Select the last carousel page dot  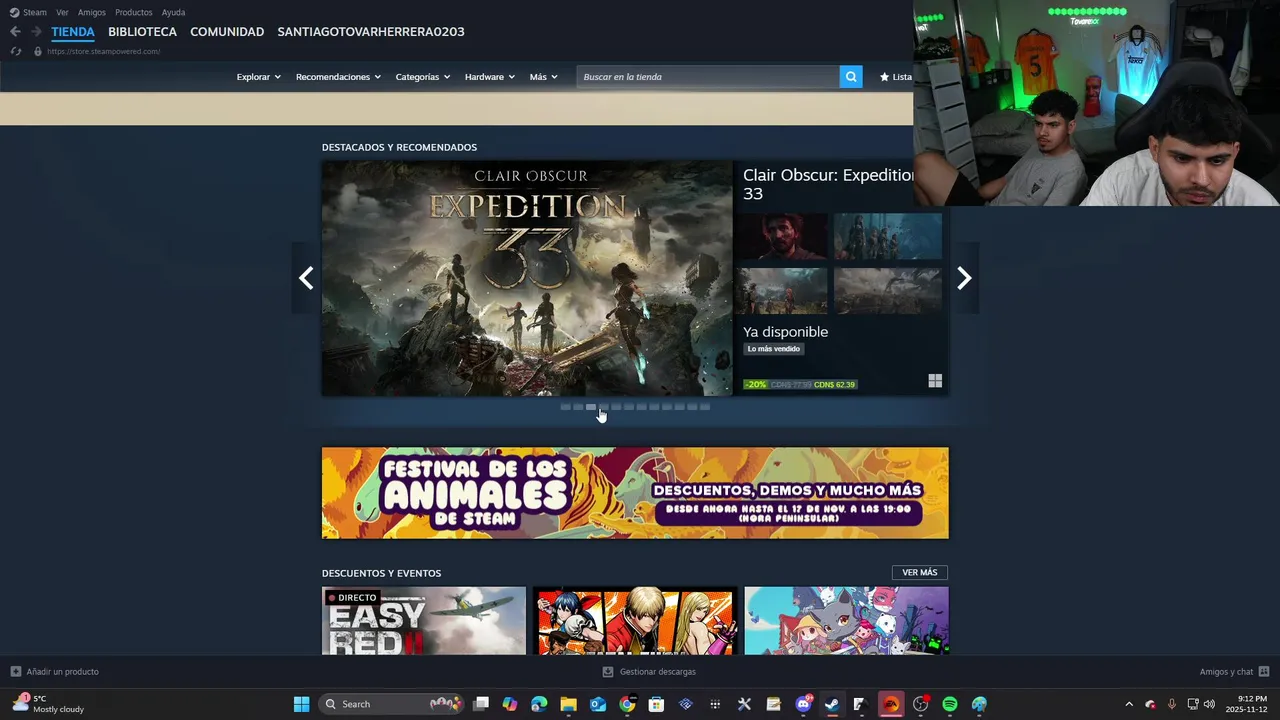pos(705,407)
